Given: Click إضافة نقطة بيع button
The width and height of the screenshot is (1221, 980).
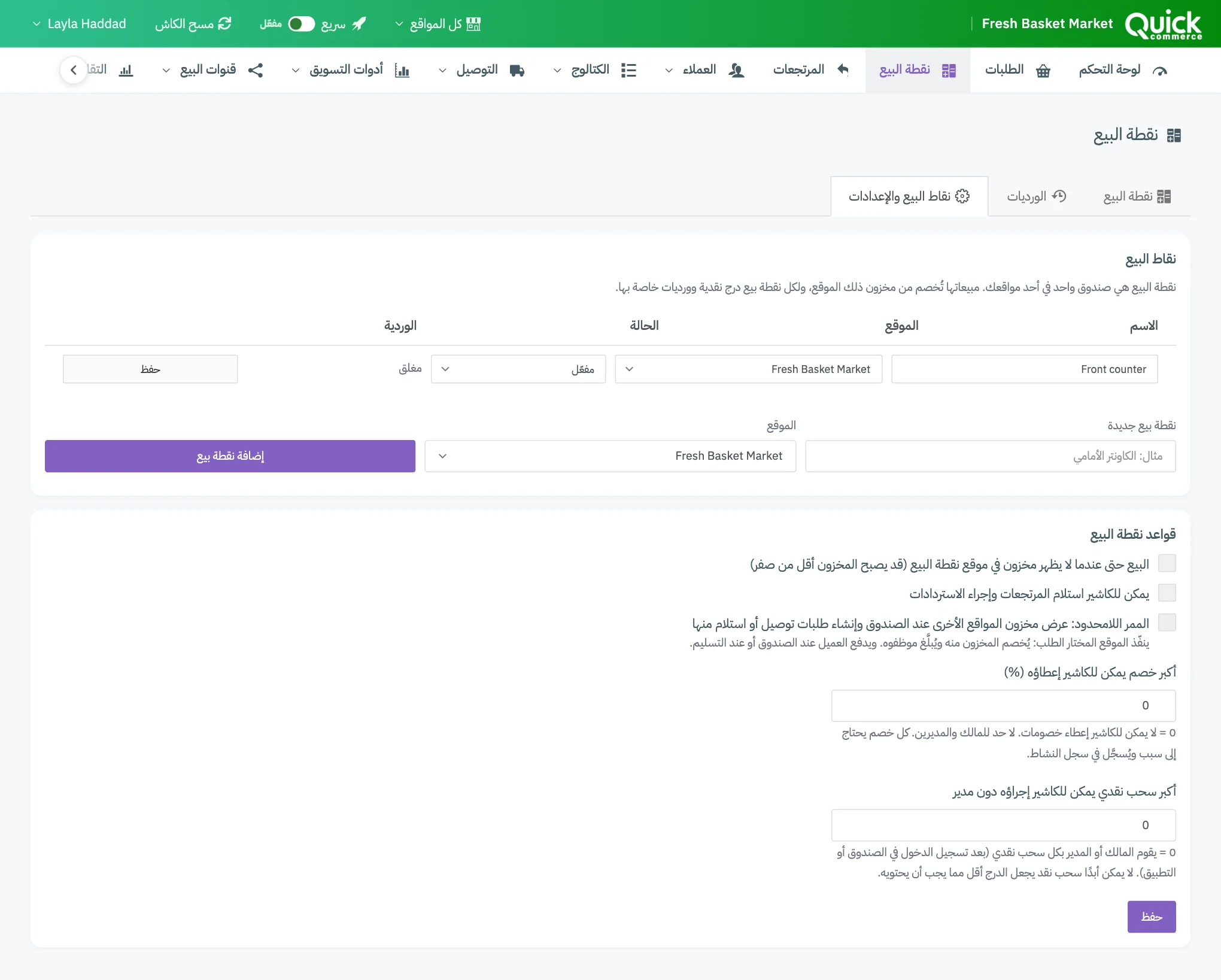Looking at the screenshot, I should point(230,456).
